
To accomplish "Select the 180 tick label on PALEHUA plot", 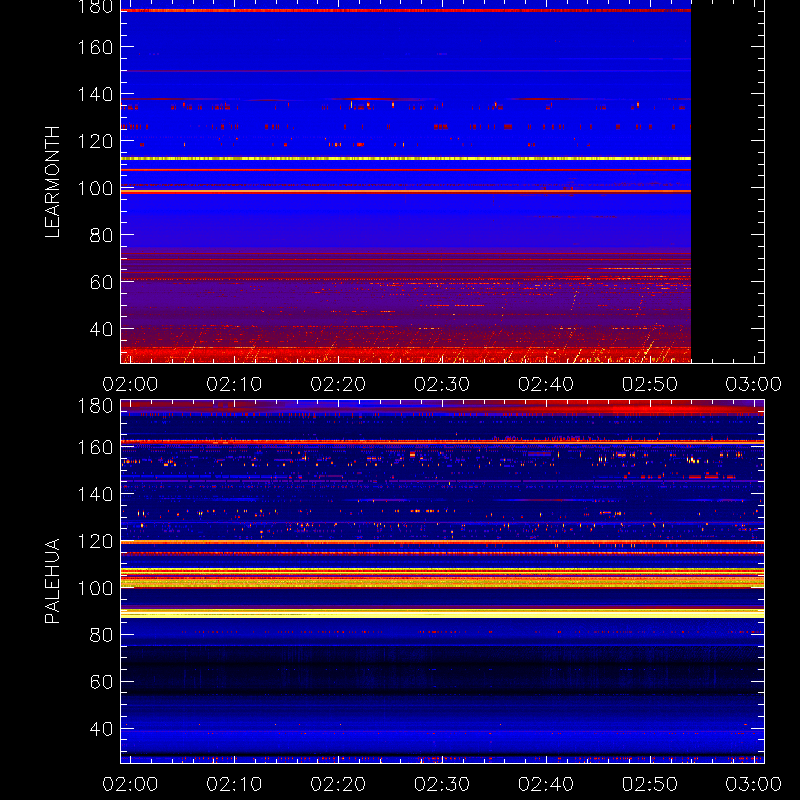I will [95, 406].
